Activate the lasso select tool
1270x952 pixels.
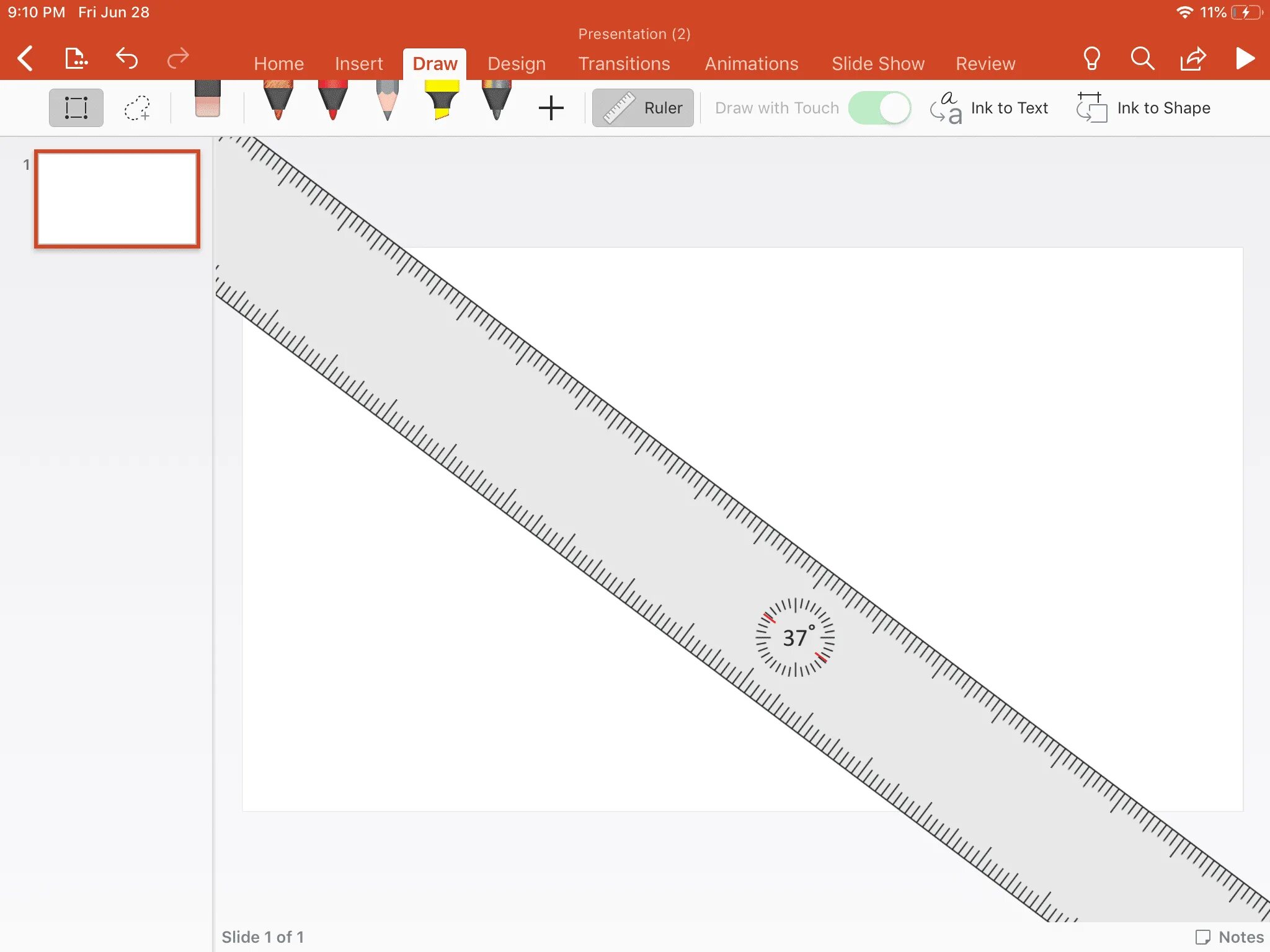point(137,108)
